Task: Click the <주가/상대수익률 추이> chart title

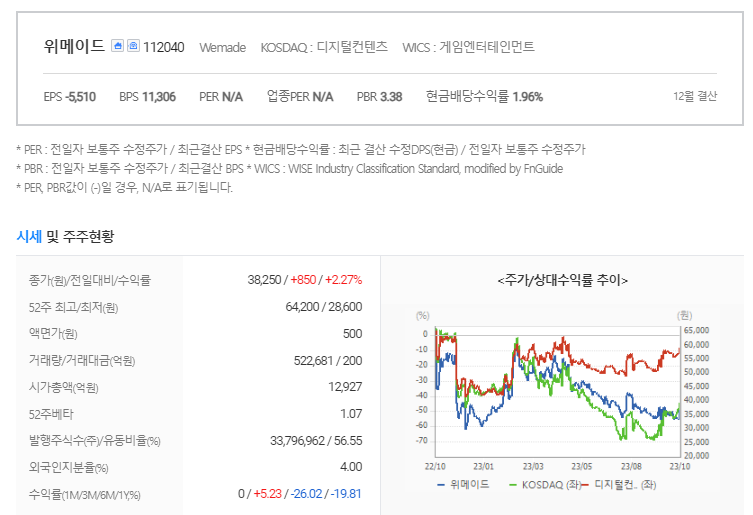Action: click(562, 280)
